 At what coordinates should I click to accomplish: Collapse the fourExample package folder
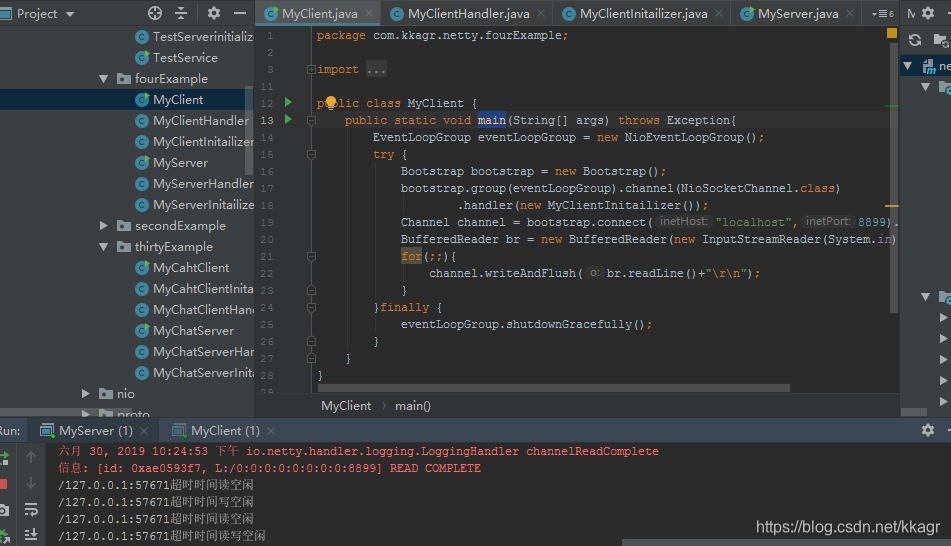103,79
